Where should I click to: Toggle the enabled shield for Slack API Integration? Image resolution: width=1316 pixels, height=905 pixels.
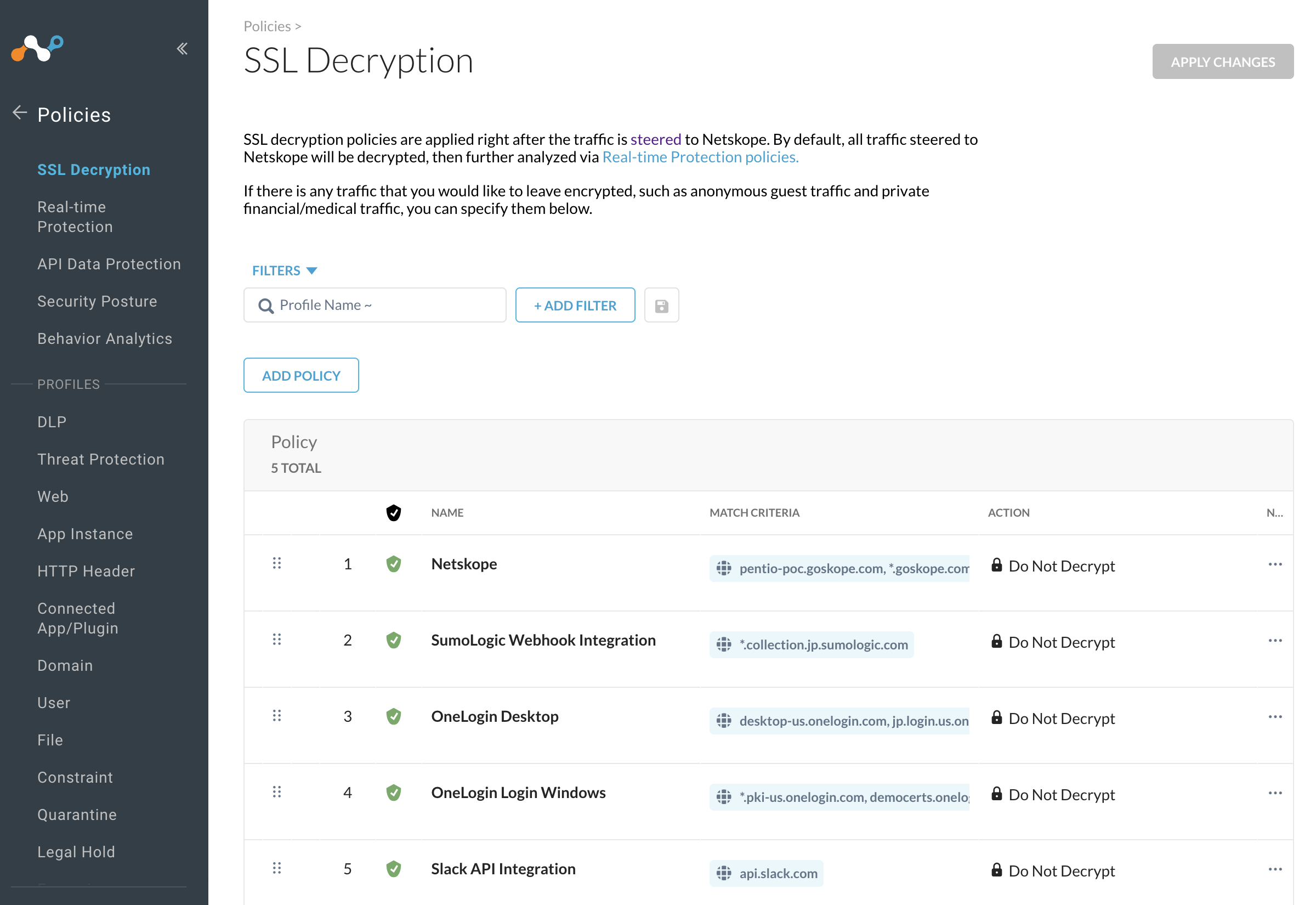click(393, 869)
